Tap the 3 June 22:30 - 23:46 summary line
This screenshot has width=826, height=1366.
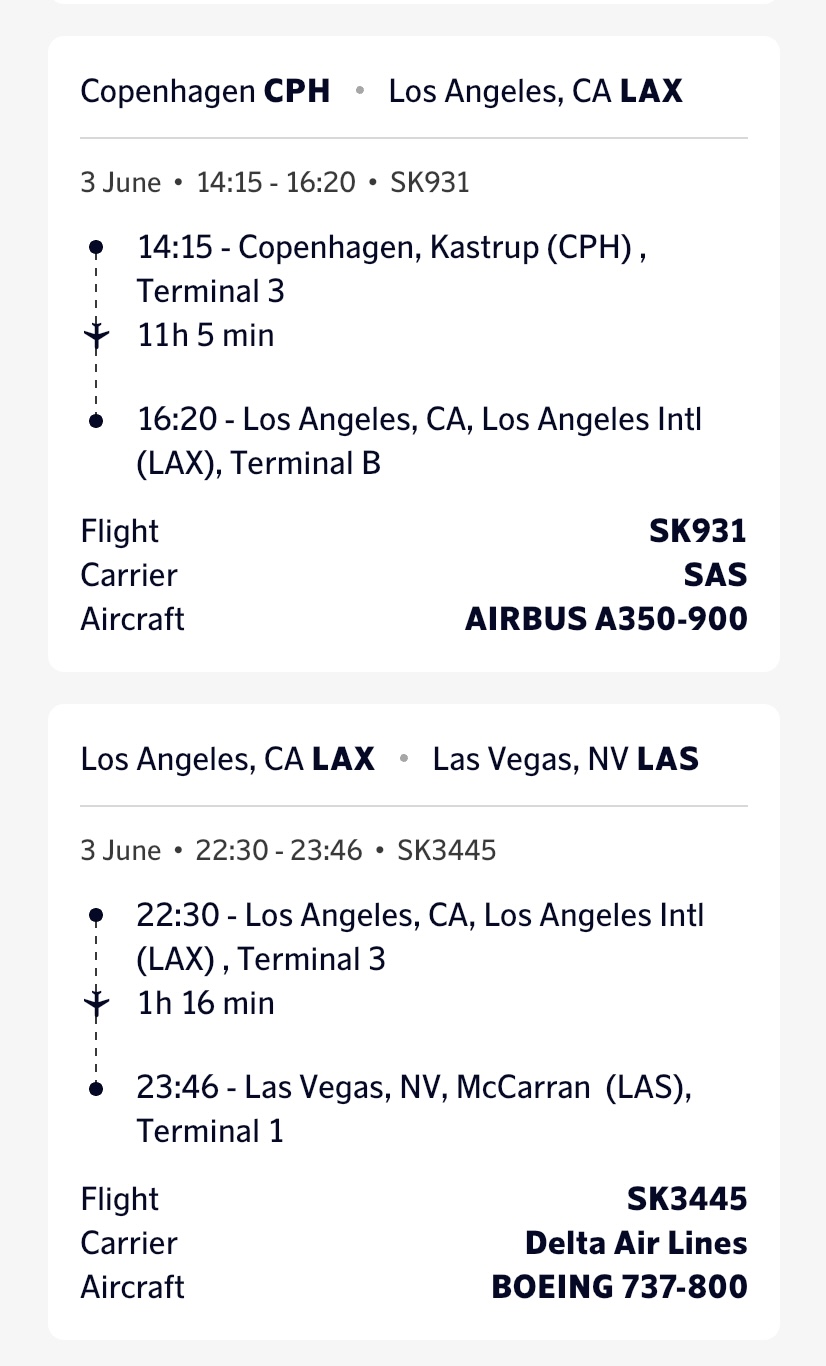(288, 851)
